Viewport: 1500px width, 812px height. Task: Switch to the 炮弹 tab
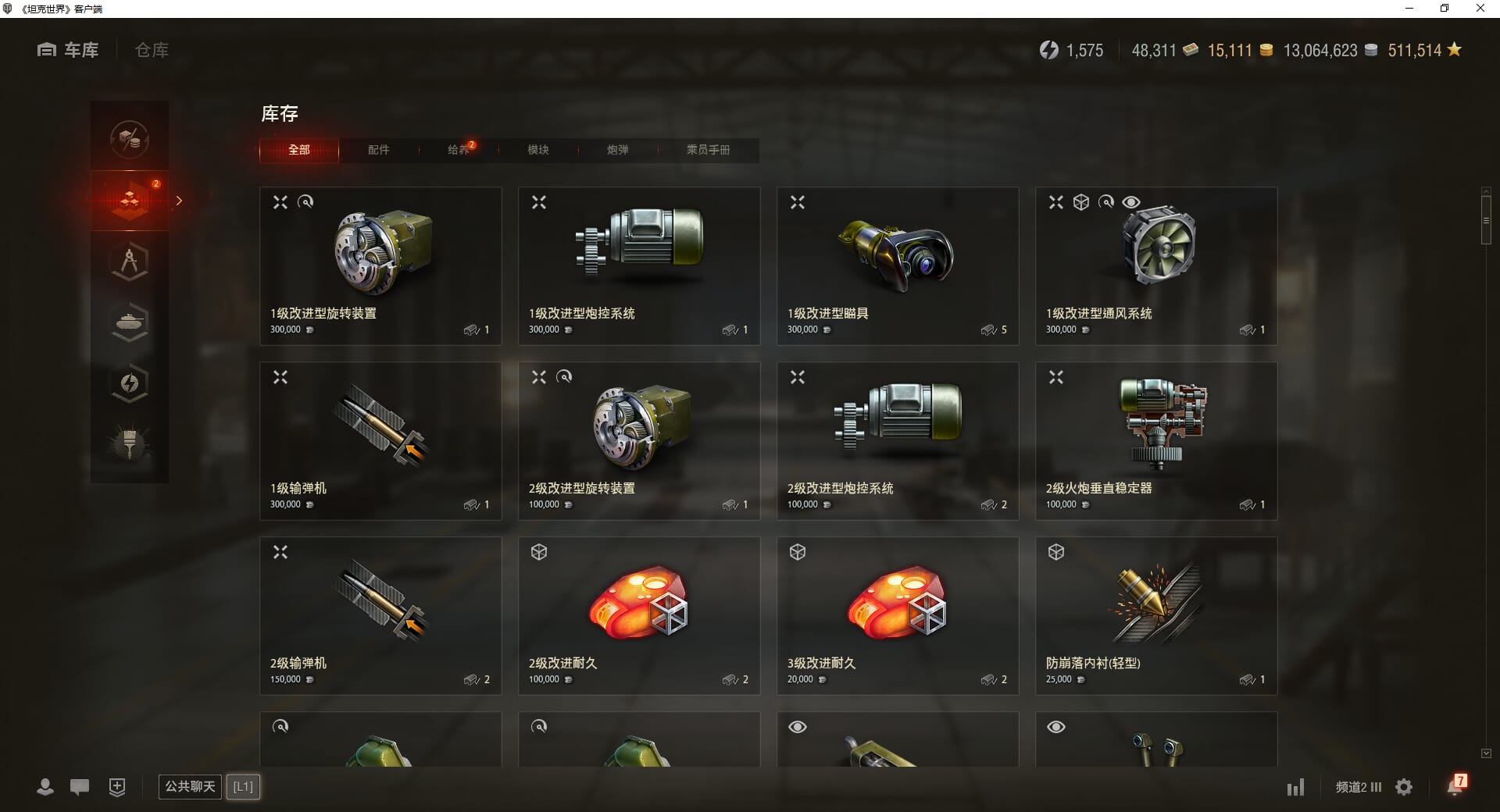(x=617, y=150)
